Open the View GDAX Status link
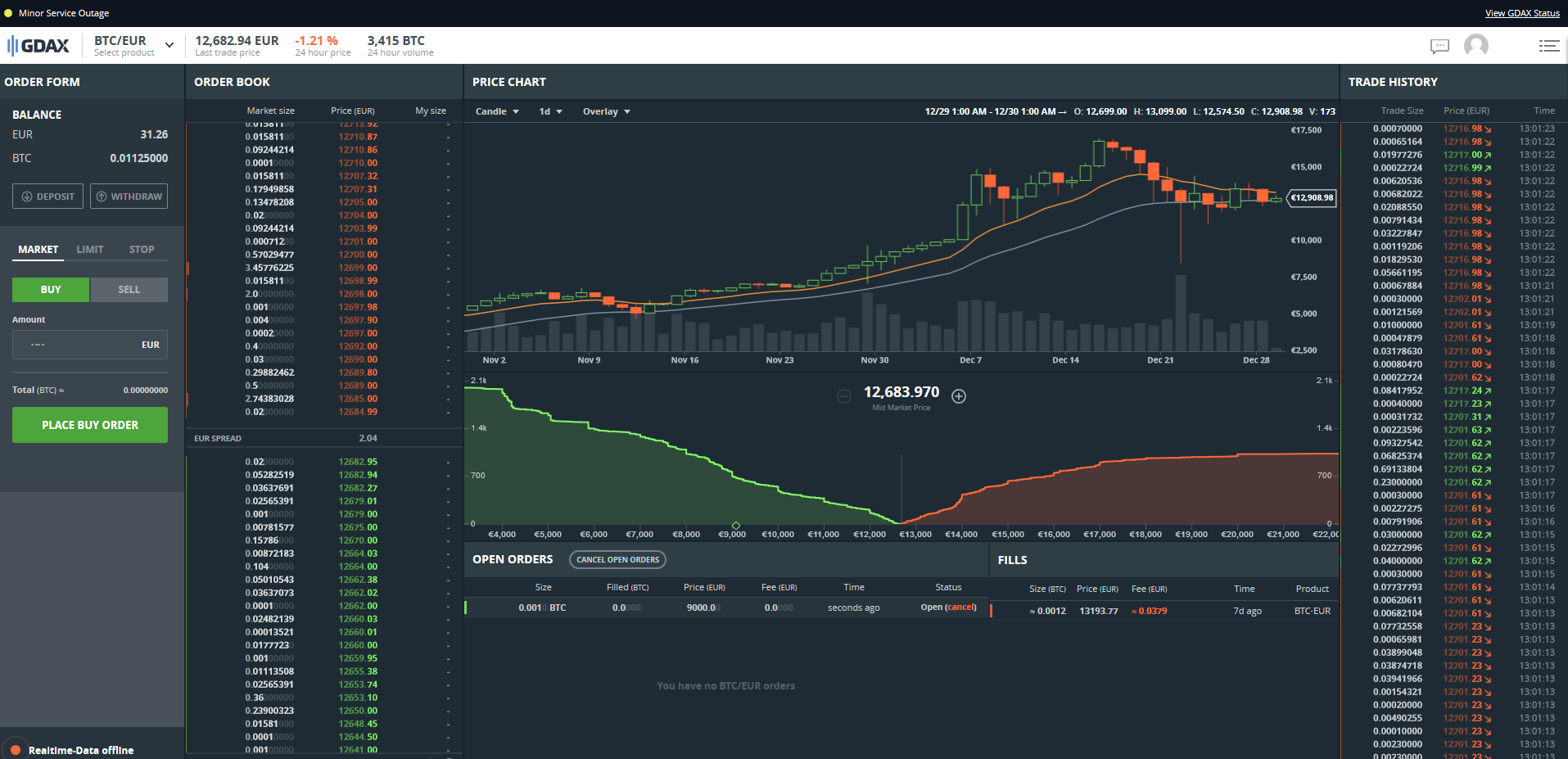 (1521, 12)
